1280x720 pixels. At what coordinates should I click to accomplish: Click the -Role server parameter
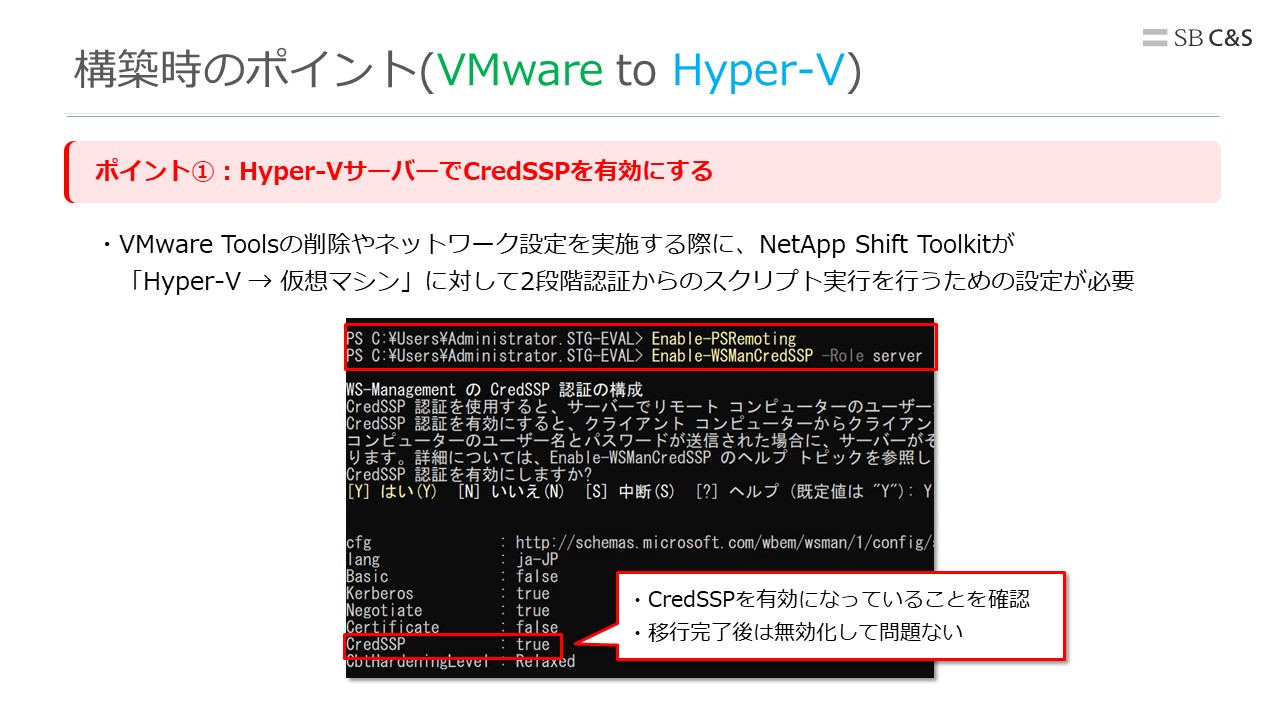tap(871, 356)
